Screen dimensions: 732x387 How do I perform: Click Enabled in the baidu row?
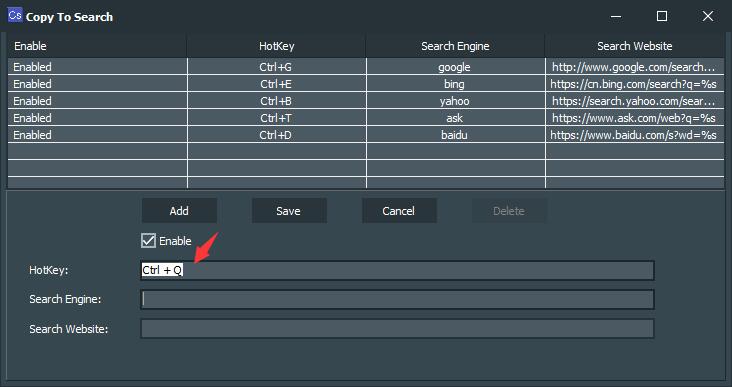[x=97, y=135]
